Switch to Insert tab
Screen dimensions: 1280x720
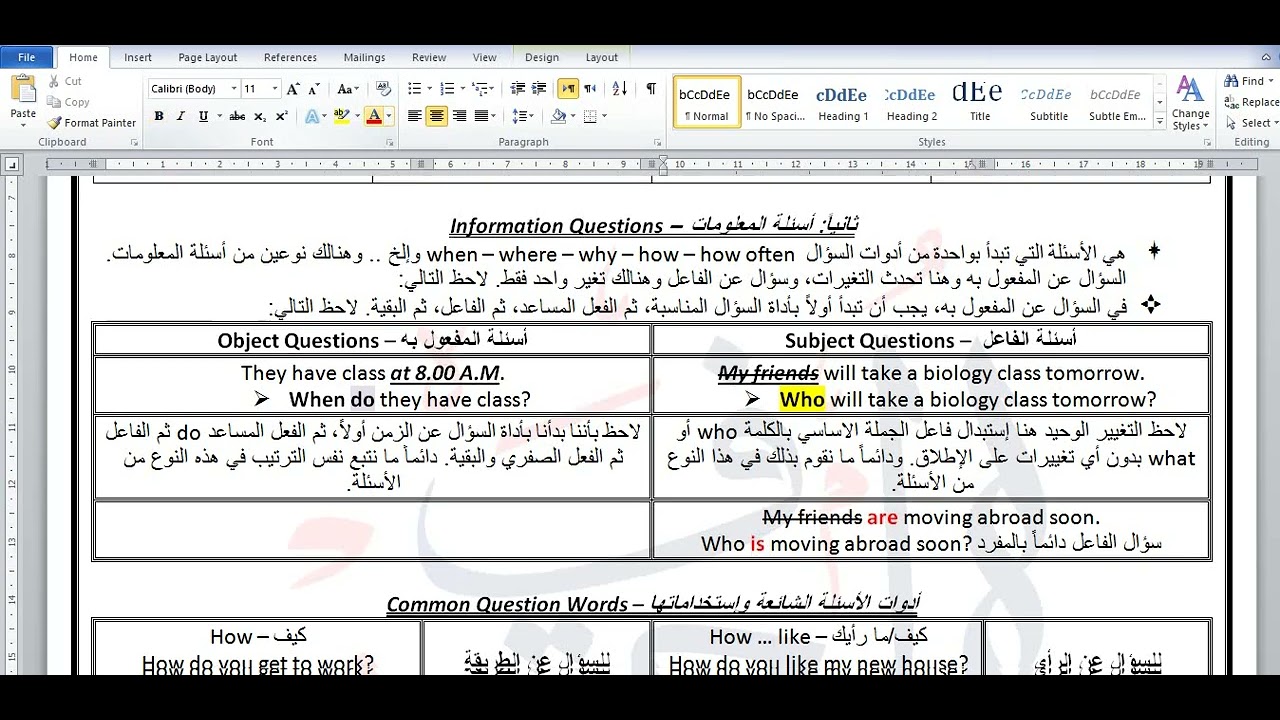[138, 57]
